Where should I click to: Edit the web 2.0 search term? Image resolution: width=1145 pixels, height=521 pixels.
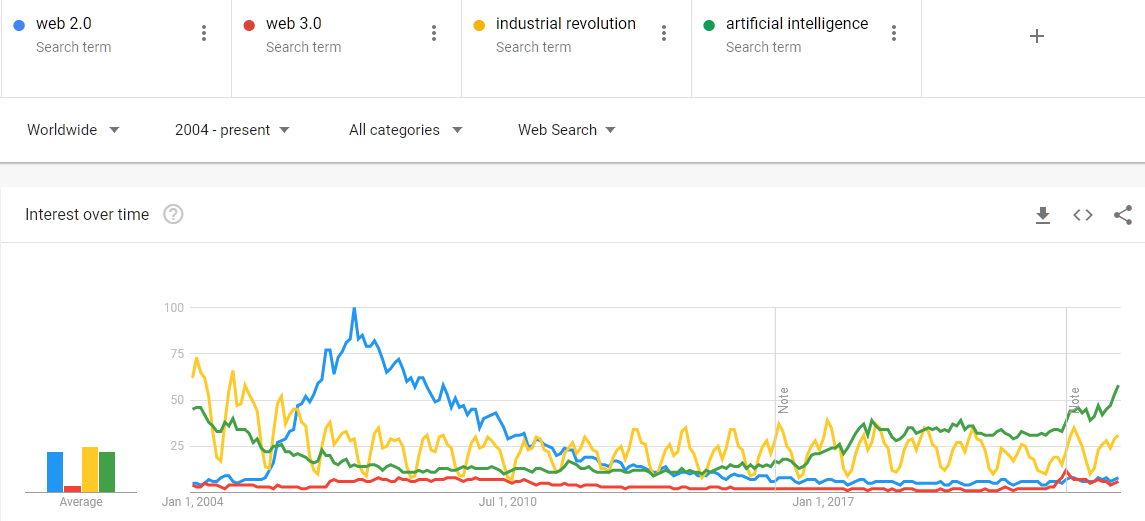pos(64,24)
